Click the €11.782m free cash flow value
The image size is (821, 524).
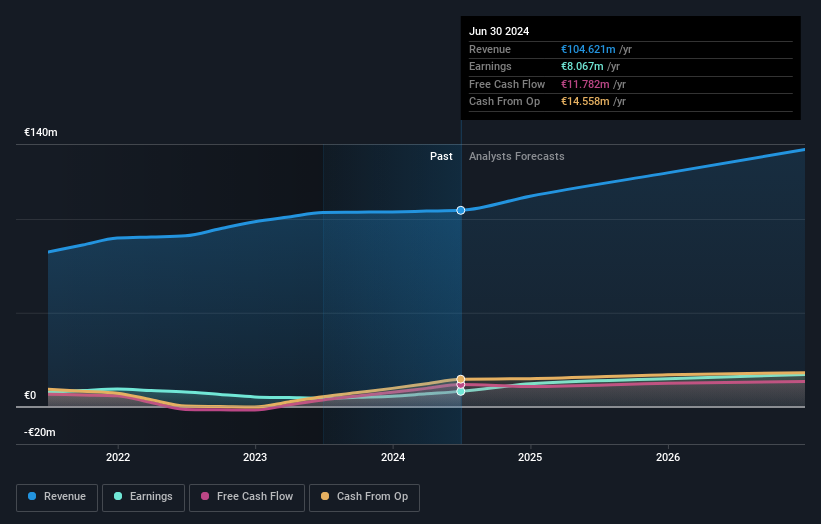tap(585, 84)
